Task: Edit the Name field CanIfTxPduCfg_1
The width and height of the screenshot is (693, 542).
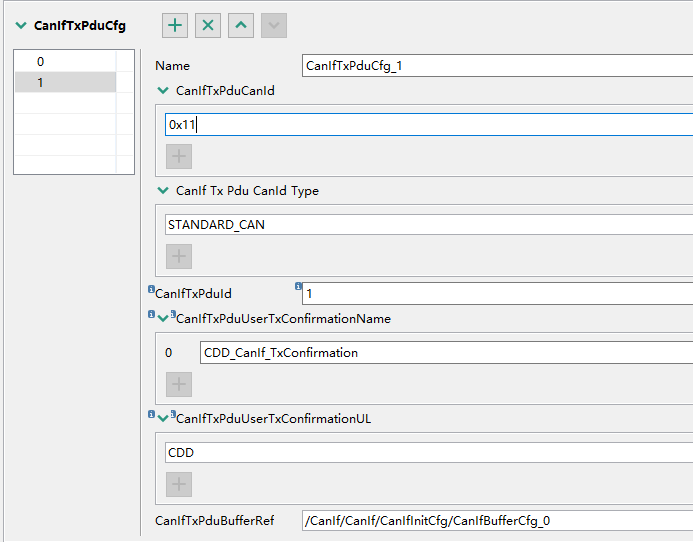Action: click(x=497, y=65)
